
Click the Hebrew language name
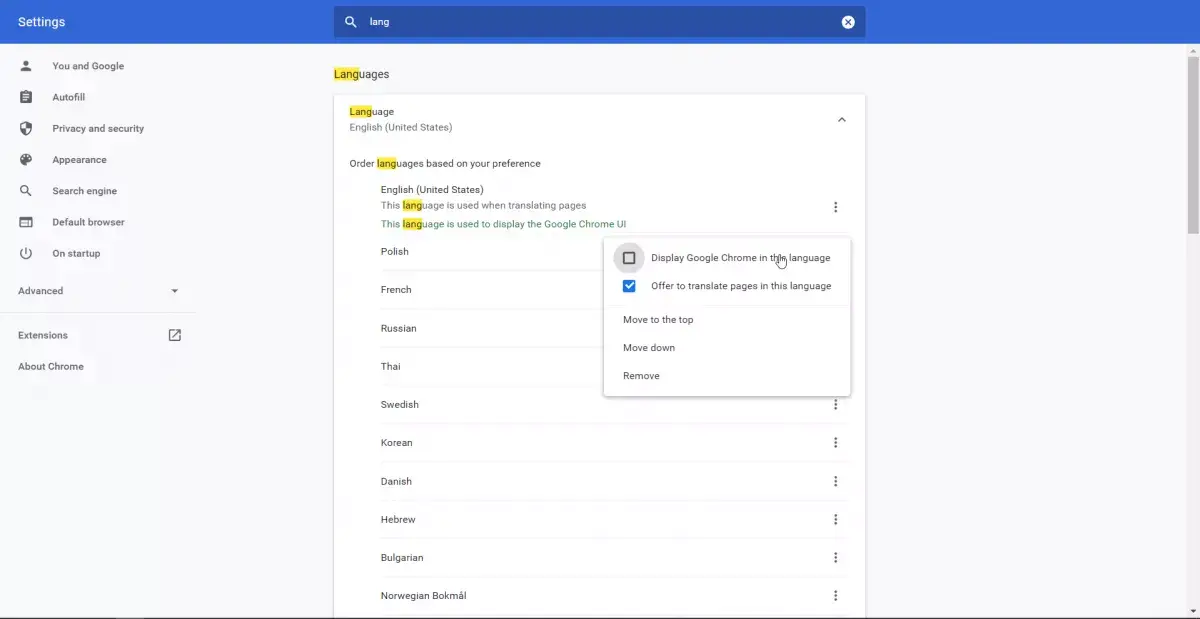pyautogui.click(x=398, y=520)
